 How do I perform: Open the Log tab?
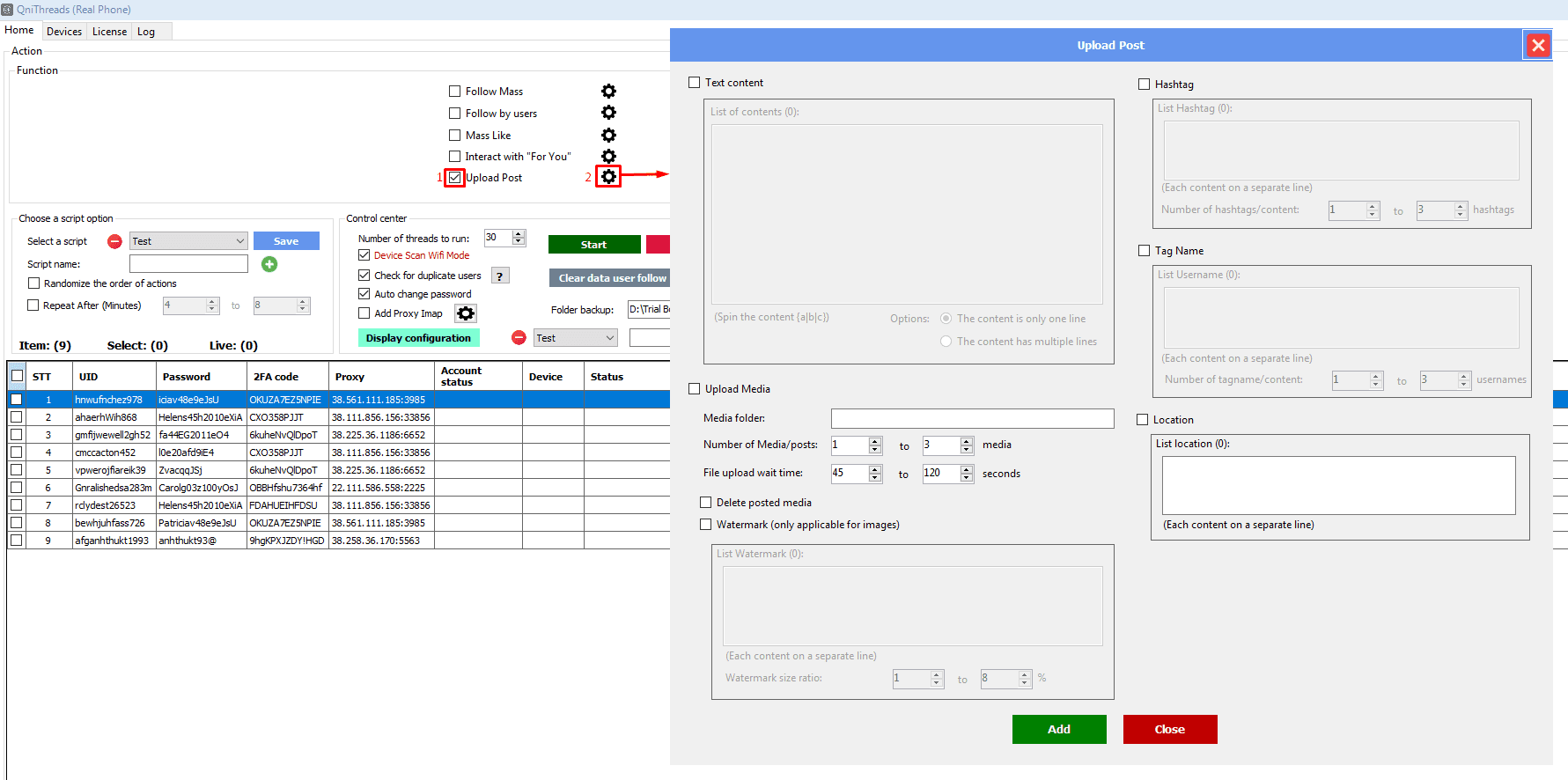pos(146,32)
